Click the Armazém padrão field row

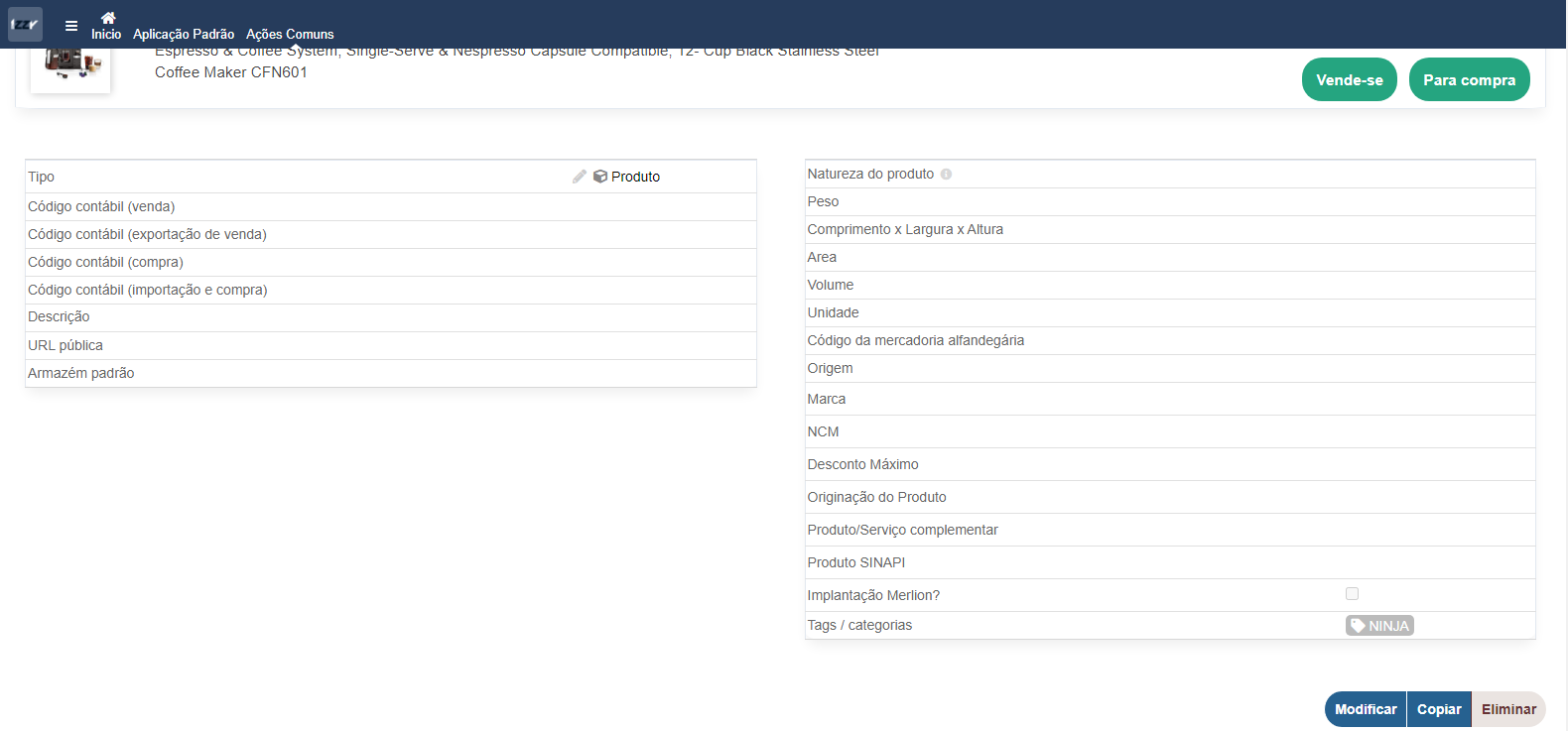390,373
